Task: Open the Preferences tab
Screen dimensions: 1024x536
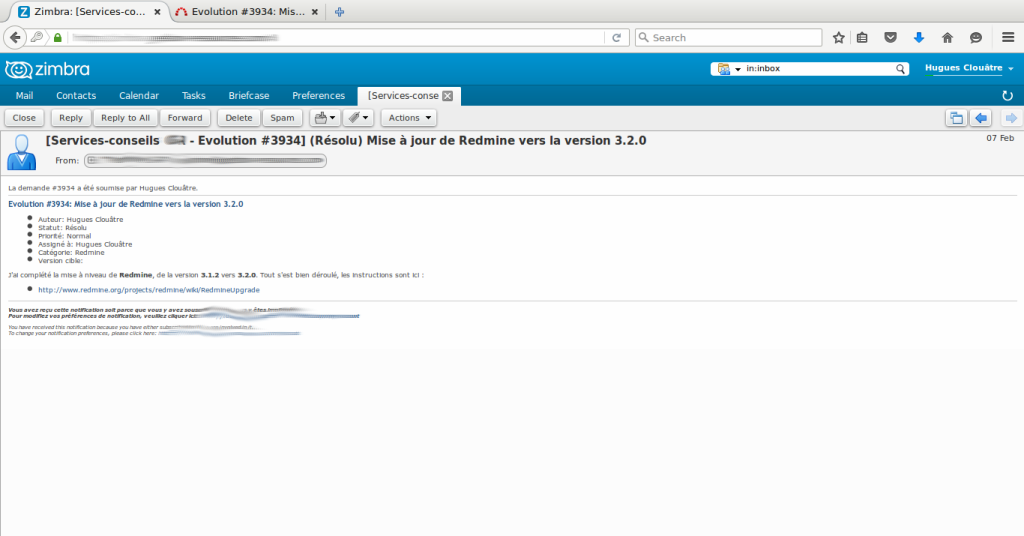Action: pos(318,95)
